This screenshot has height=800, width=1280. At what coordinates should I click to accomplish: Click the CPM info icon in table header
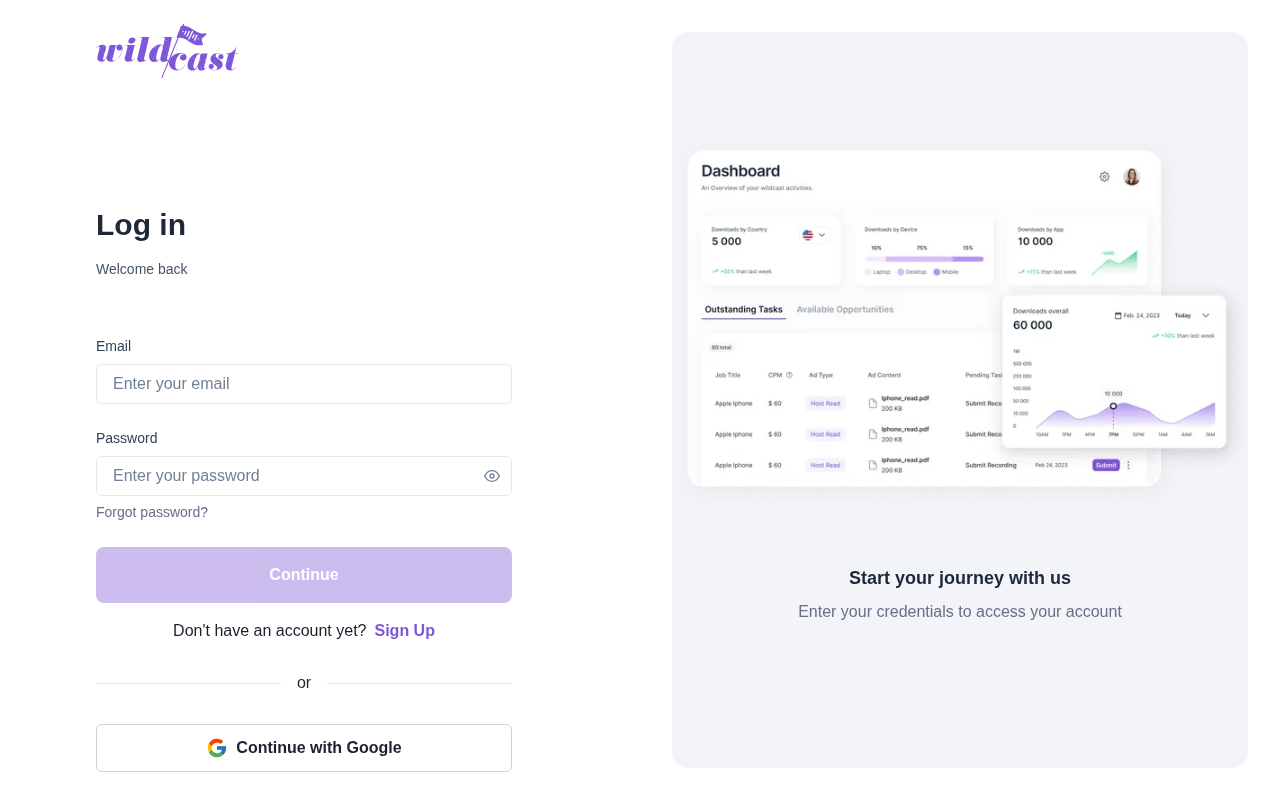789,375
